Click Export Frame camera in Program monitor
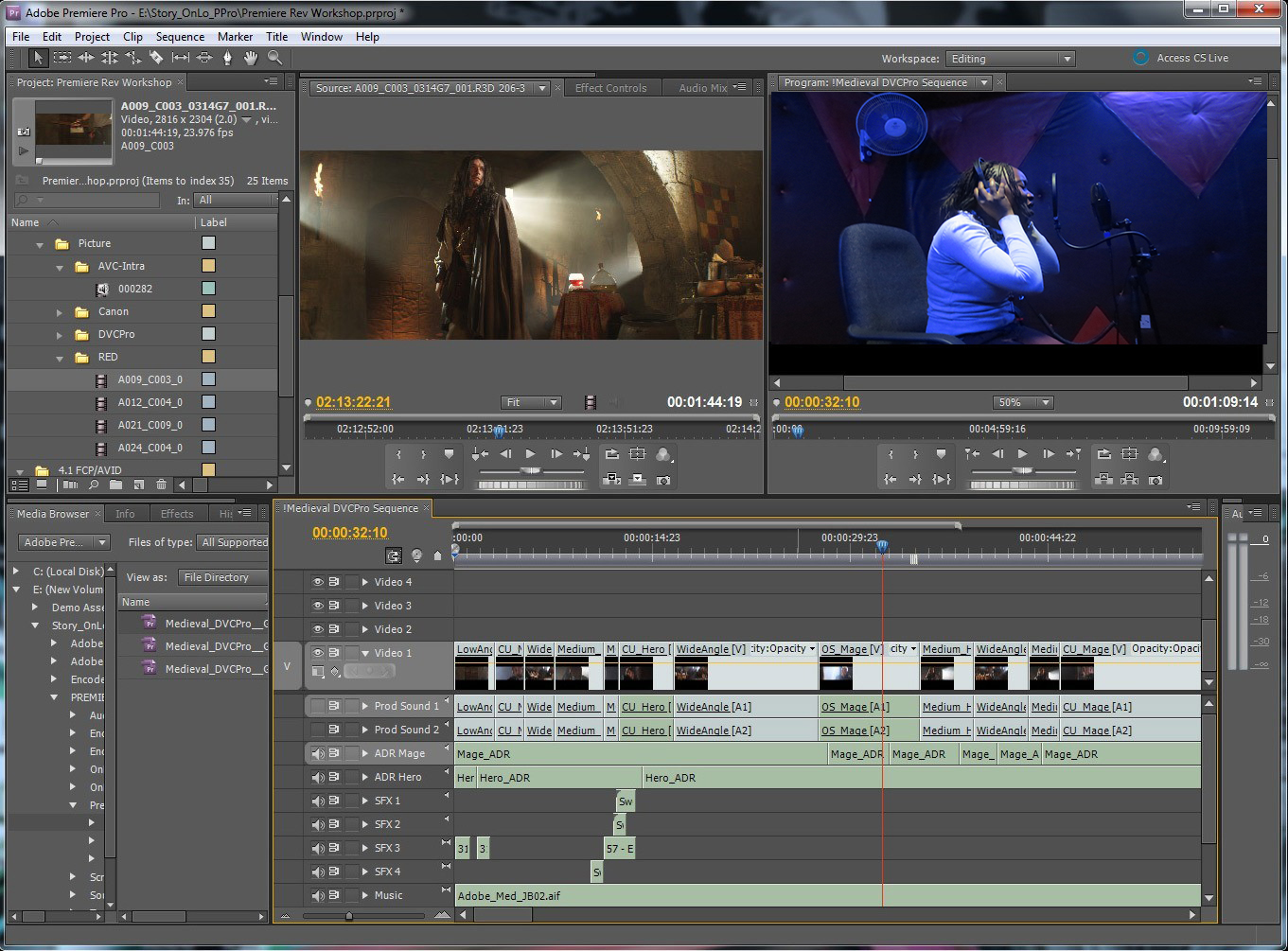The height and width of the screenshot is (951, 1288). click(1156, 480)
